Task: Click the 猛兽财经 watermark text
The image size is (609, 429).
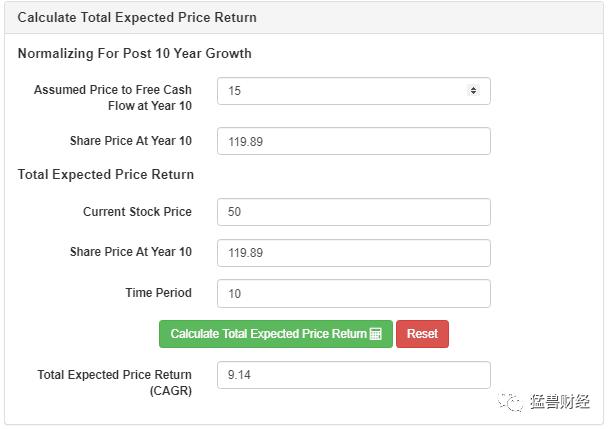Action: 561,401
